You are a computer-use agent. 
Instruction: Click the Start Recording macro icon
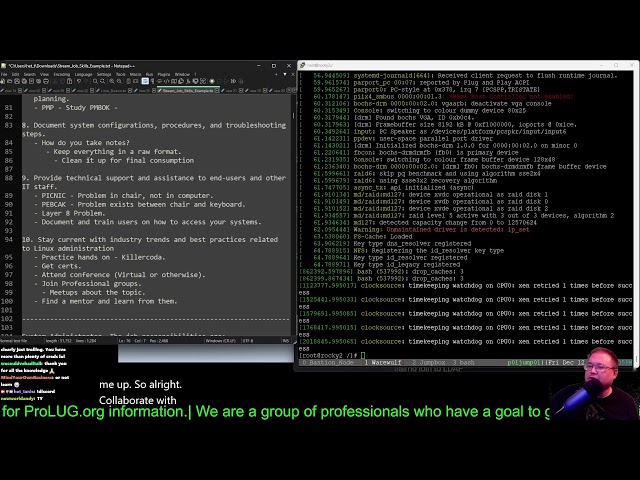212,81
